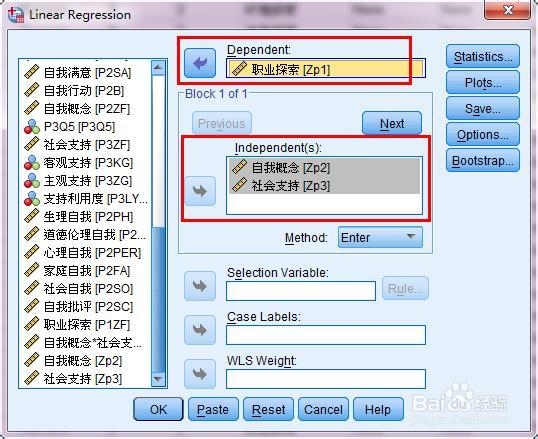Click arrow button next to Selection Variable
The height and width of the screenshot is (439, 538).
(x=200, y=286)
